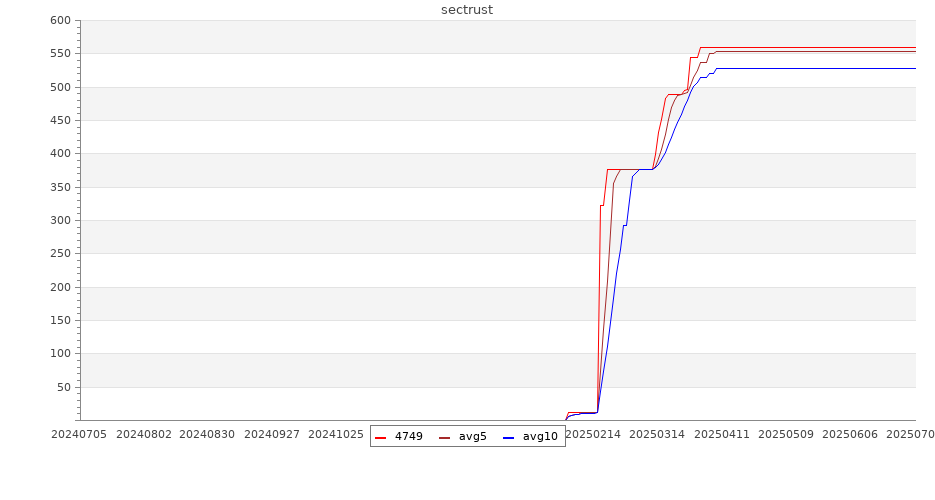Click the y-axis label 550
Screen dimensions: 935x500
pyautogui.click(x=61, y=54)
